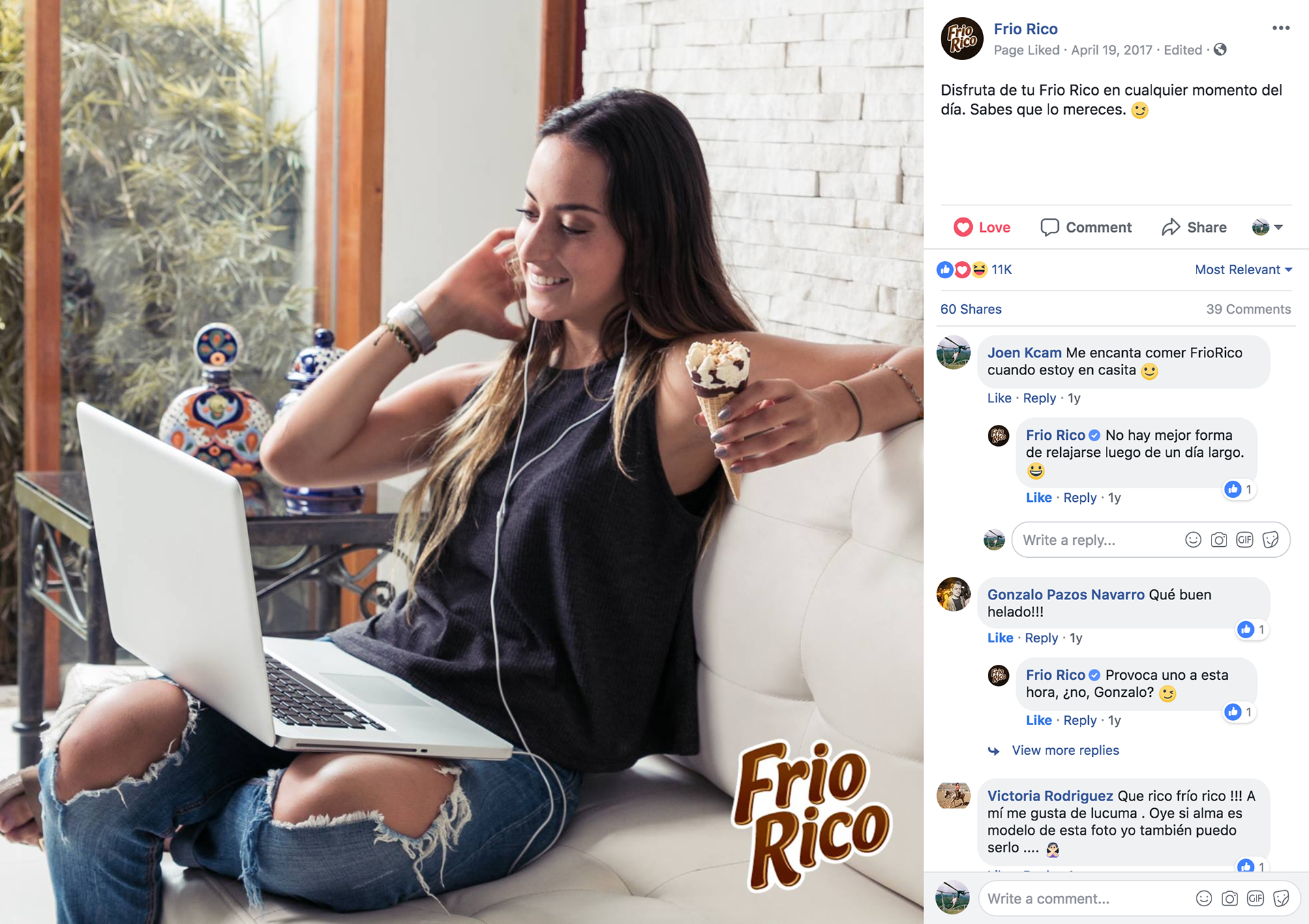
Task: Click the Comment button
Action: [1086, 227]
